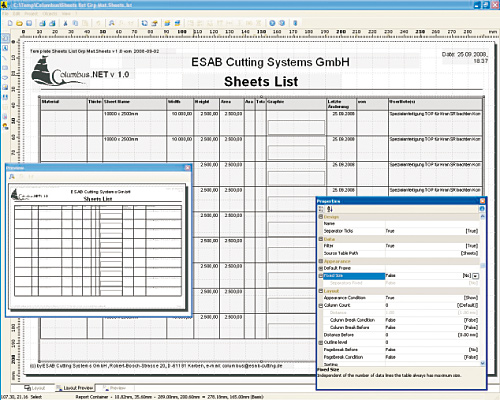Select the pointer tool at sidebar top
This screenshot has width=500, height=400.
(5, 38)
